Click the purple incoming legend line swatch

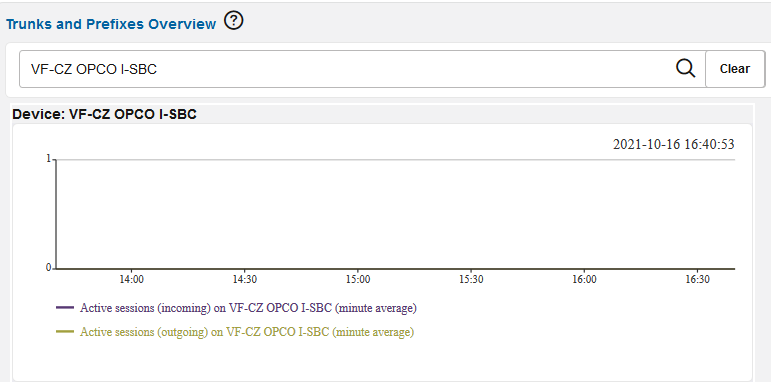click(65, 308)
